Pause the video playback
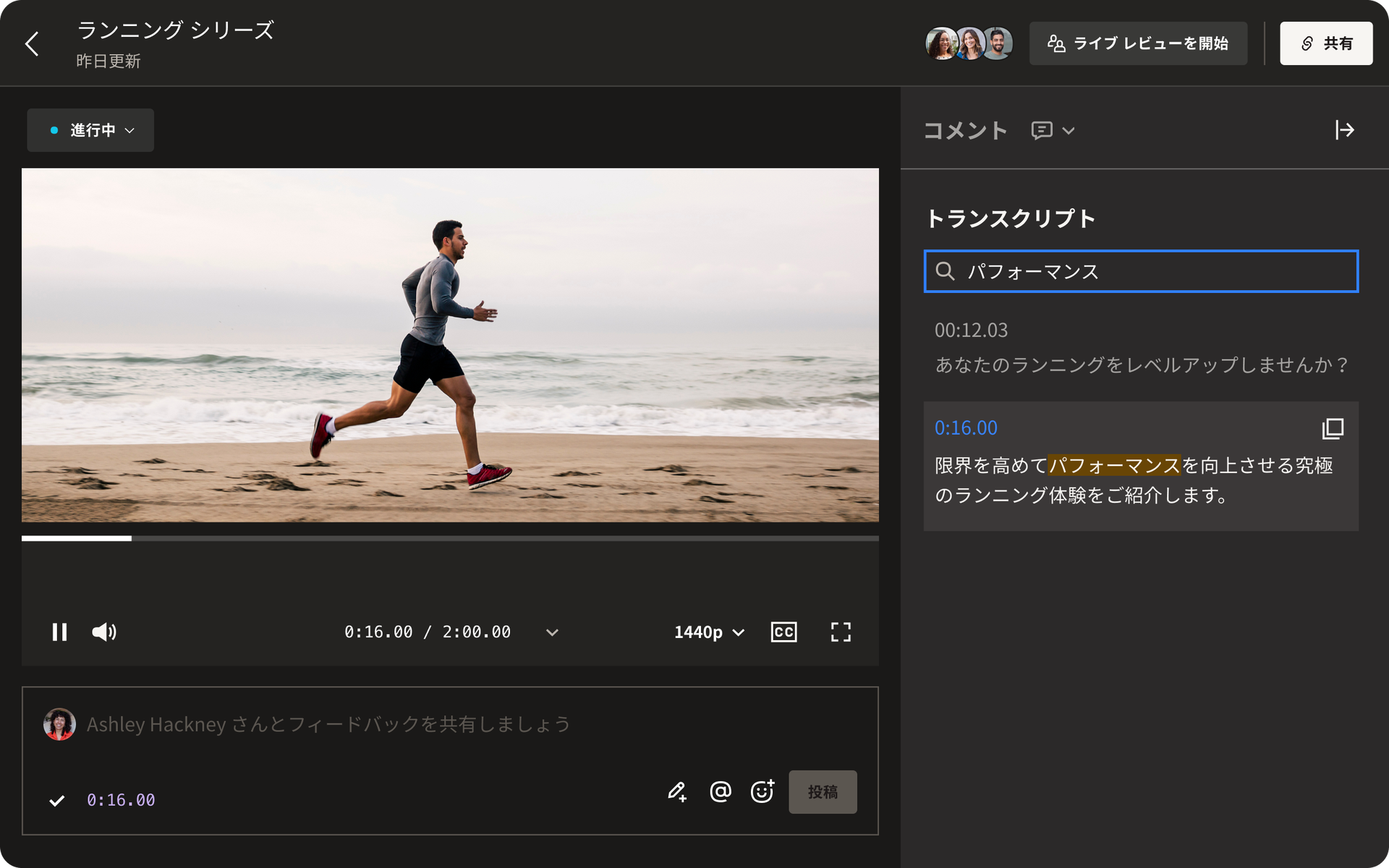This screenshot has height=868, width=1389. pyautogui.click(x=59, y=631)
